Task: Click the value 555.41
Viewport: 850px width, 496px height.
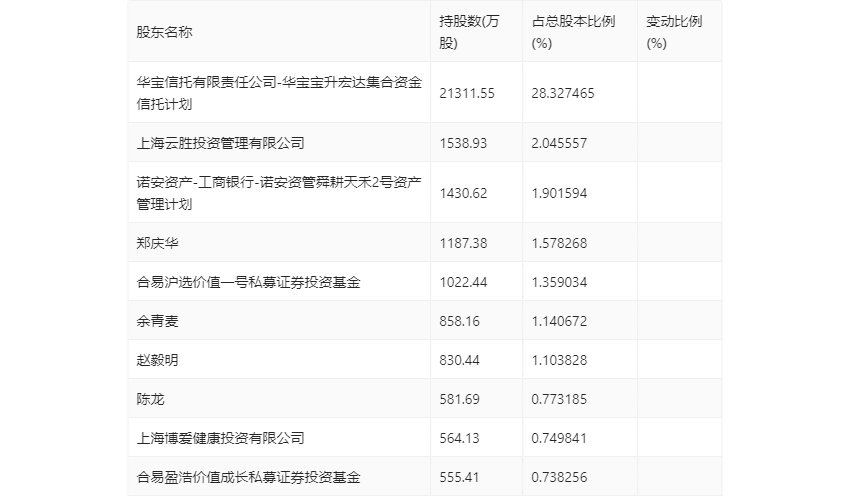Action: 459,477
